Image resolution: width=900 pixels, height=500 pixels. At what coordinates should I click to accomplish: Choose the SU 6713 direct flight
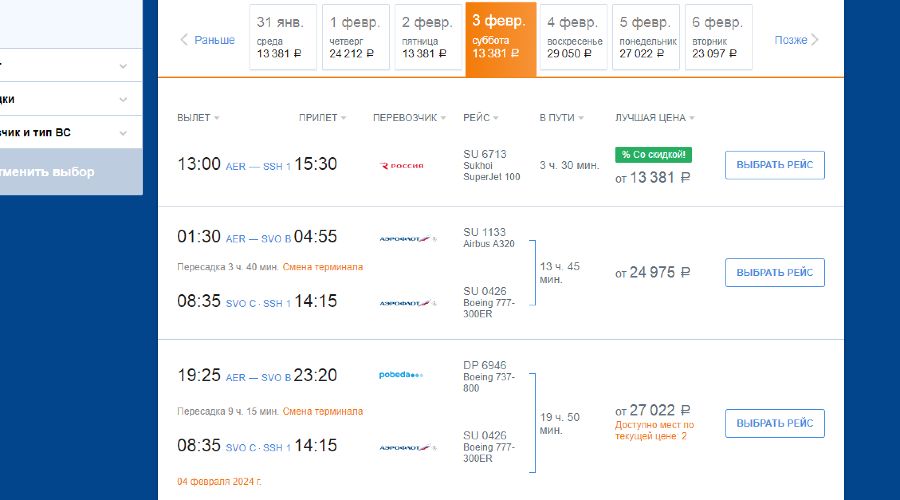[774, 165]
